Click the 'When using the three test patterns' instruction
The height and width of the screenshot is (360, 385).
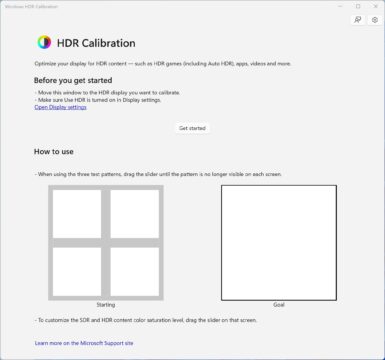[x=158, y=174]
